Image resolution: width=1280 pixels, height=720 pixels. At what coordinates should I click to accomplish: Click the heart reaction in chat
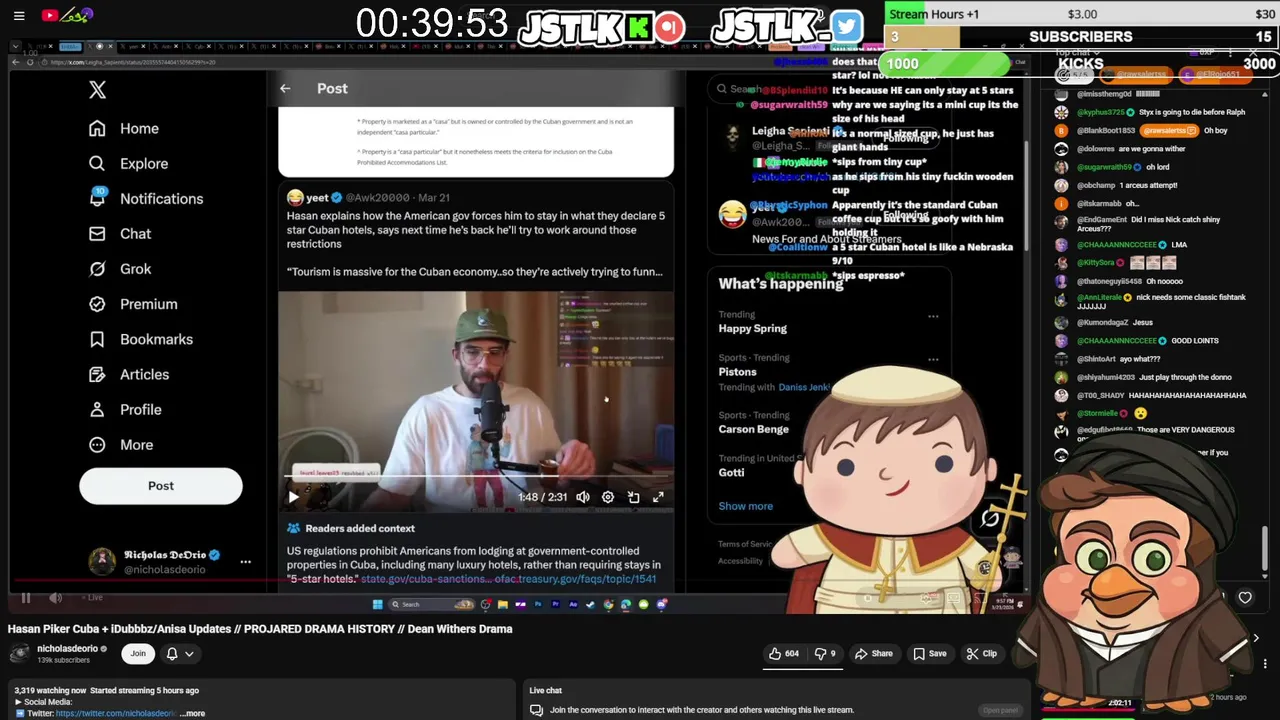click(1245, 598)
